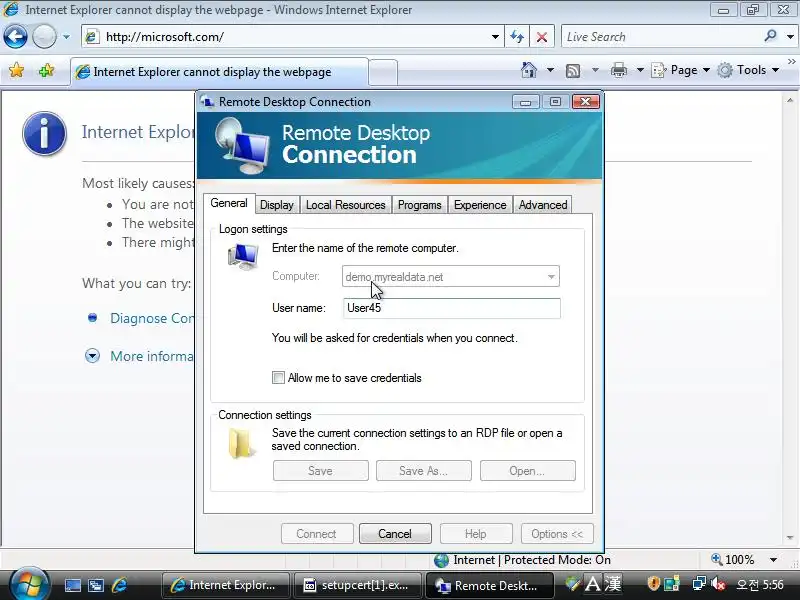
Task: Click the page scrollbar up arrow in IE
Action: [x=790, y=100]
